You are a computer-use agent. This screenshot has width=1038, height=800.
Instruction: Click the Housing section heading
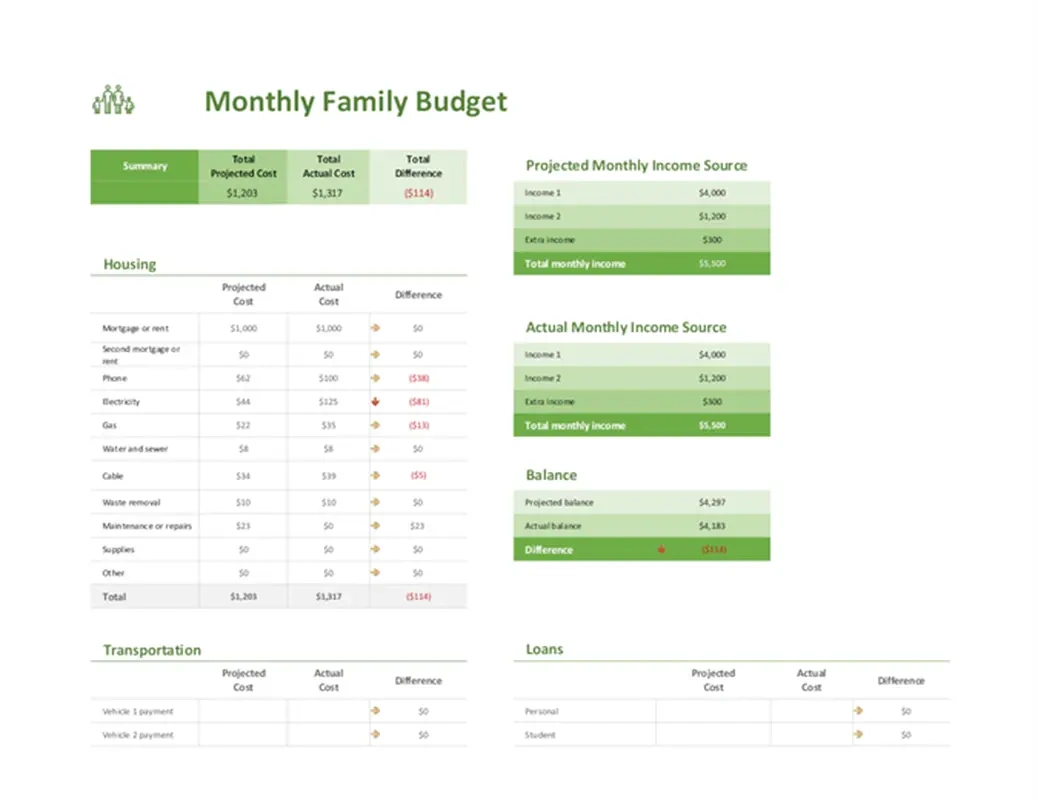128,264
